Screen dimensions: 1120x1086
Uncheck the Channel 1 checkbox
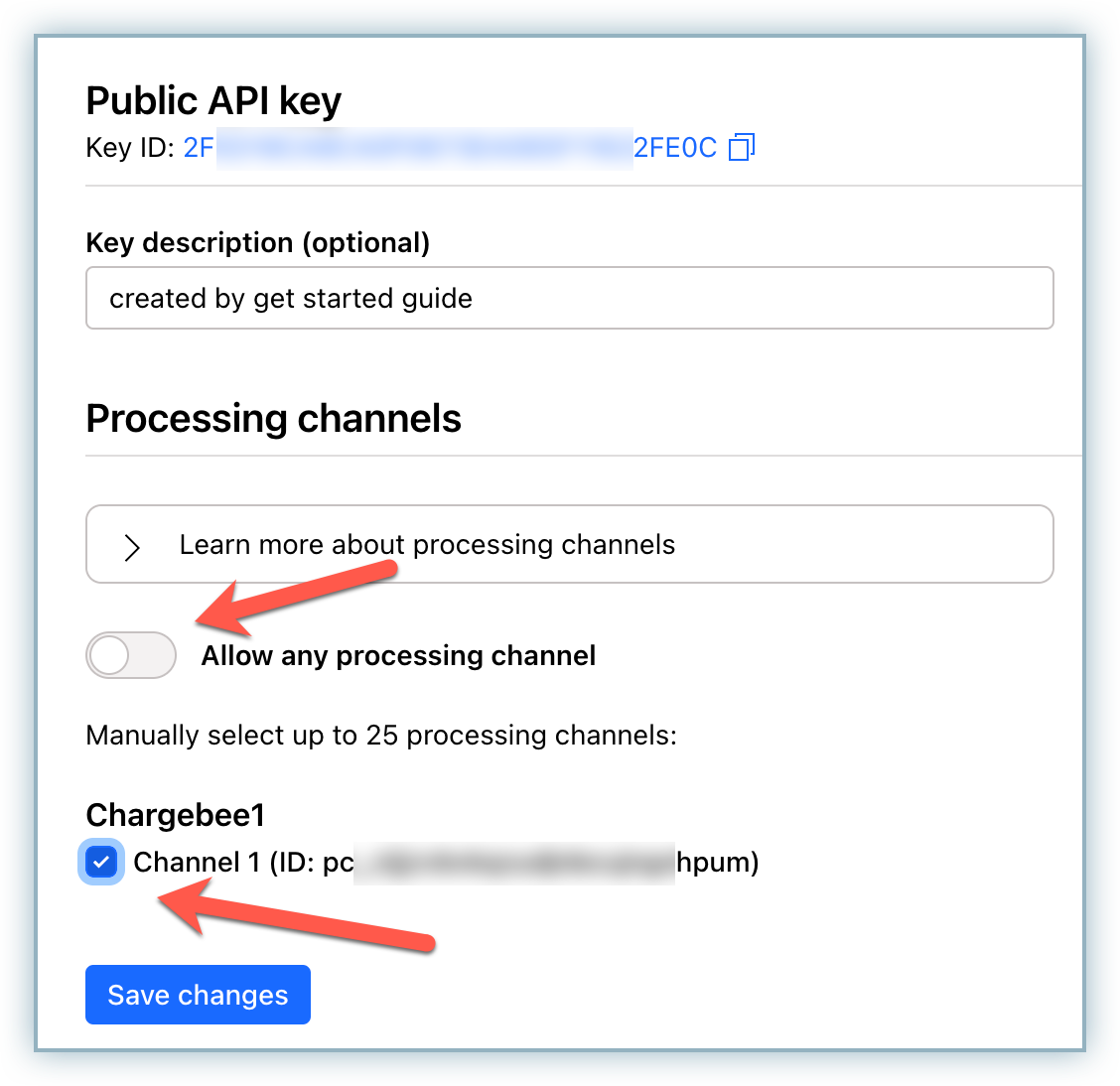coord(101,862)
